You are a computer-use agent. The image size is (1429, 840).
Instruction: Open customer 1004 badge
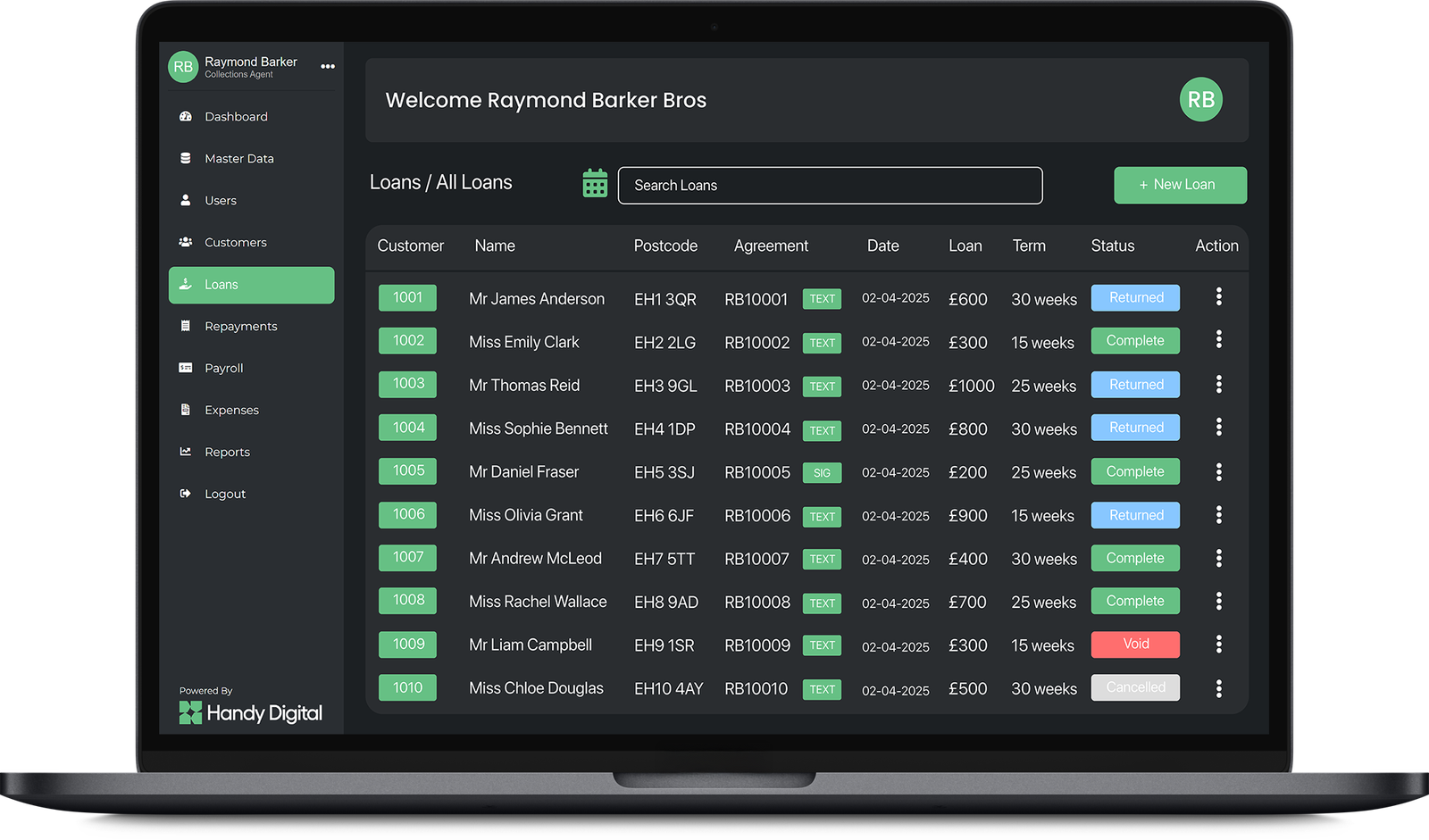[407, 428]
